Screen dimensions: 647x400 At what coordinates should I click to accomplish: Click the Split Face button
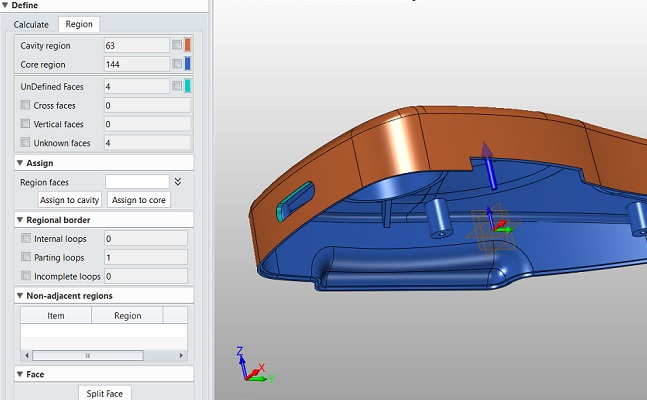(104, 393)
